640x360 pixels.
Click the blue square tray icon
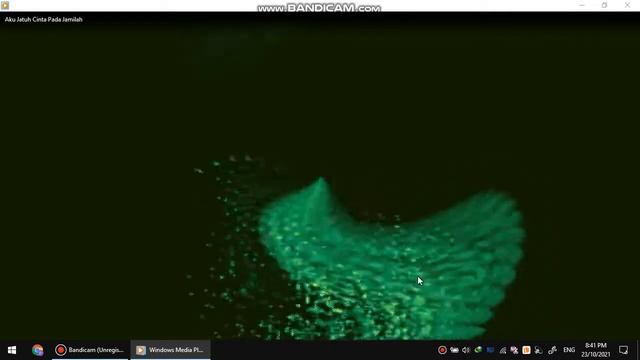490,350
